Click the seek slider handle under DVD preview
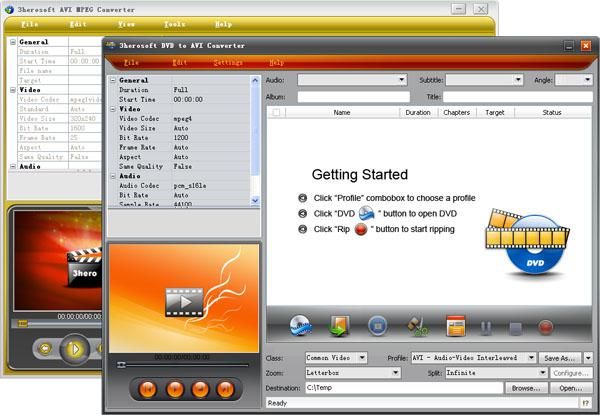Screen dimensions: 600x415 click(121, 365)
